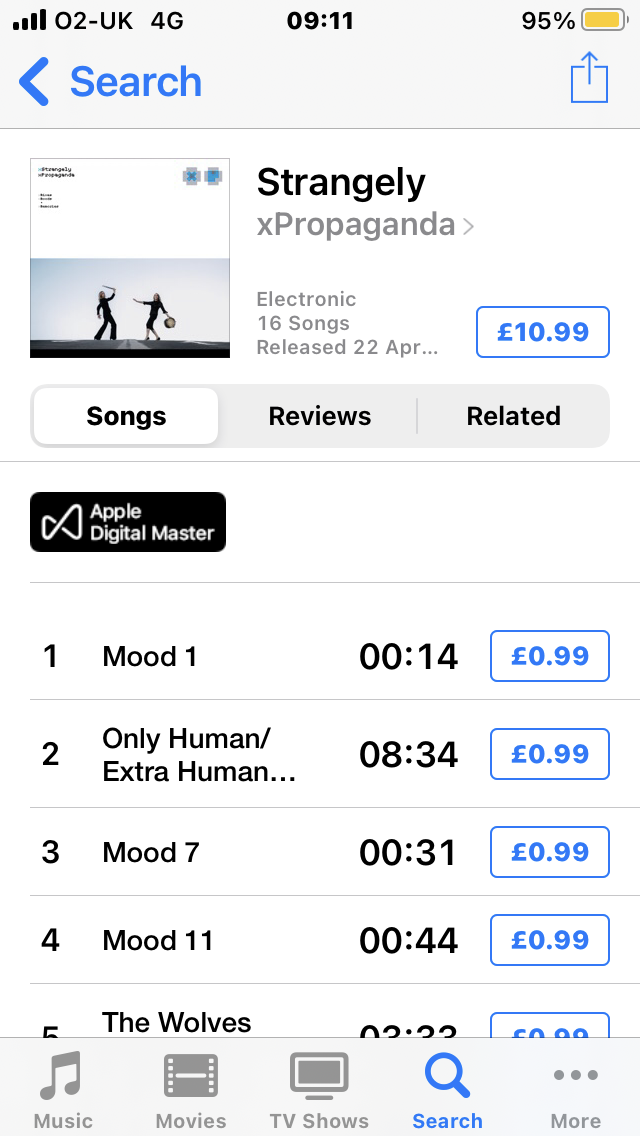The image size is (640, 1136).
Task: Buy the album for £10.99
Action: coord(543,332)
